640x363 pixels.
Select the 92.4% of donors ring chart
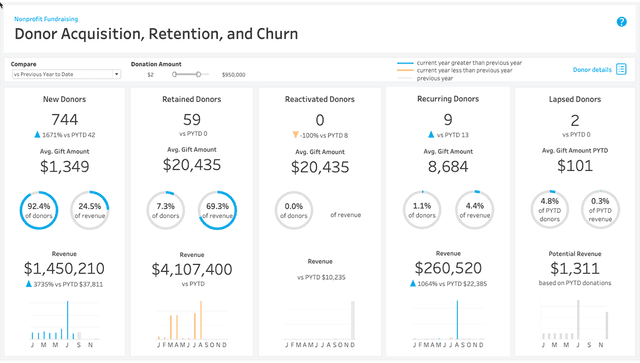(x=39, y=210)
